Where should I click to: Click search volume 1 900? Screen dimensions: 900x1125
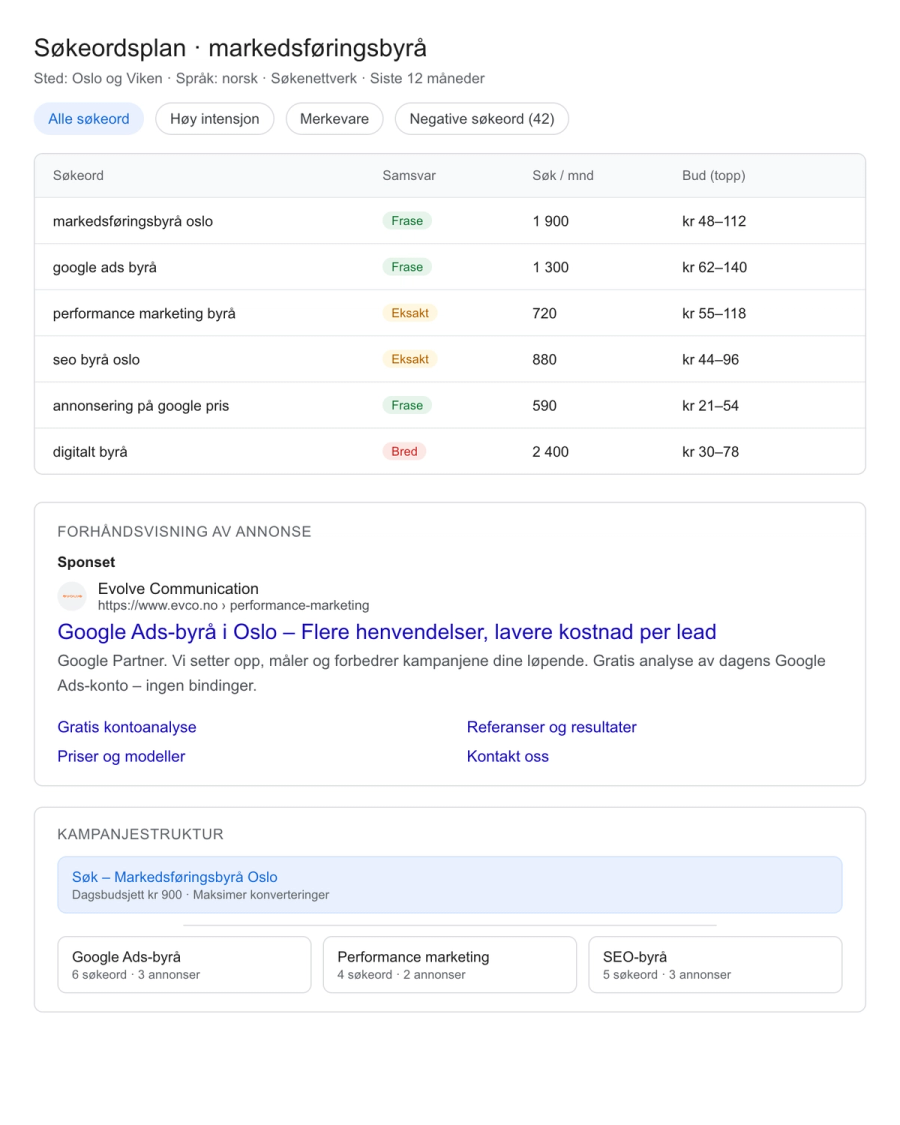pyautogui.click(x=550, y=221)
